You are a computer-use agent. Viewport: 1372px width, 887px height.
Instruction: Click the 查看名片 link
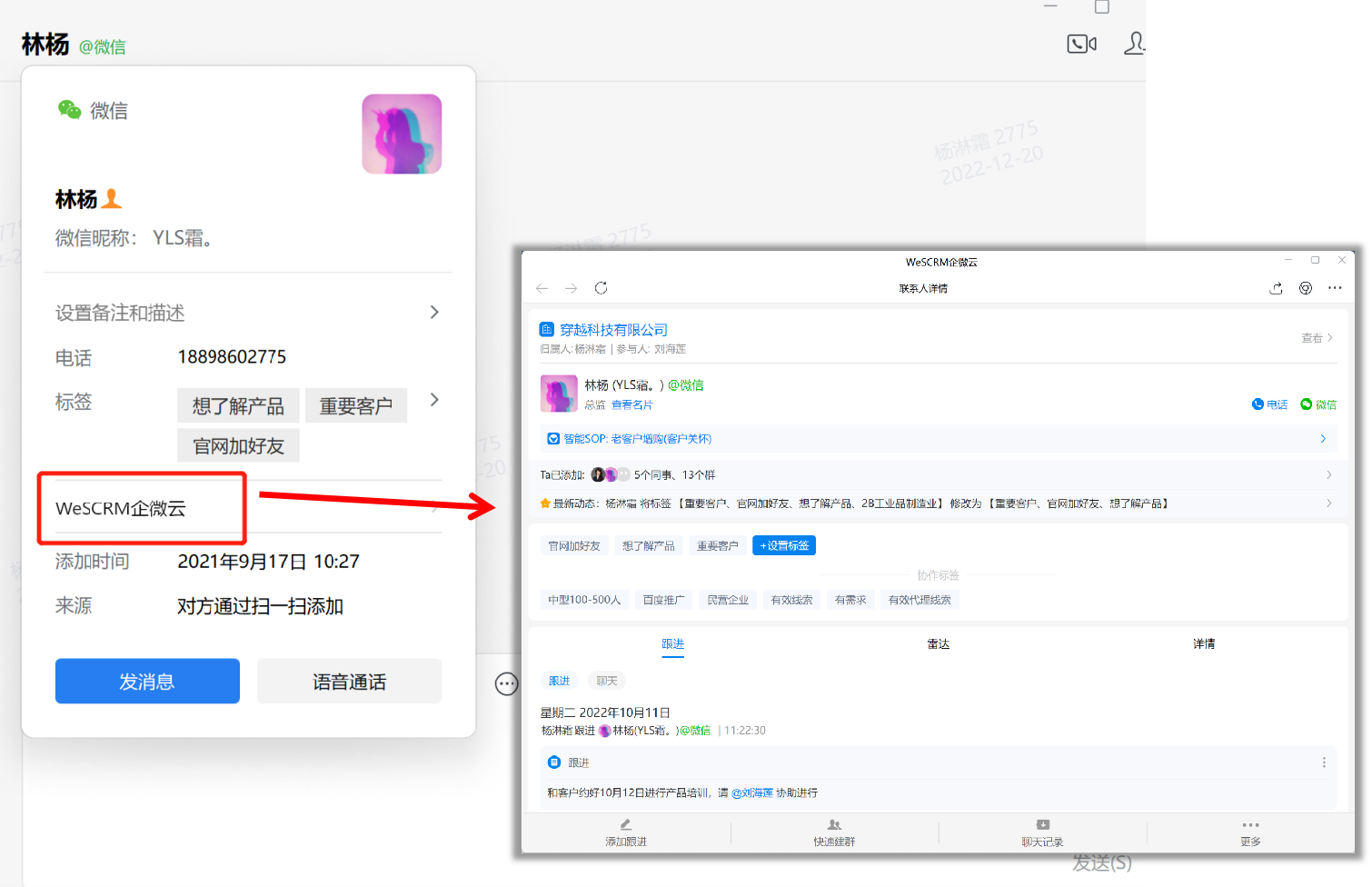(631, 405)
